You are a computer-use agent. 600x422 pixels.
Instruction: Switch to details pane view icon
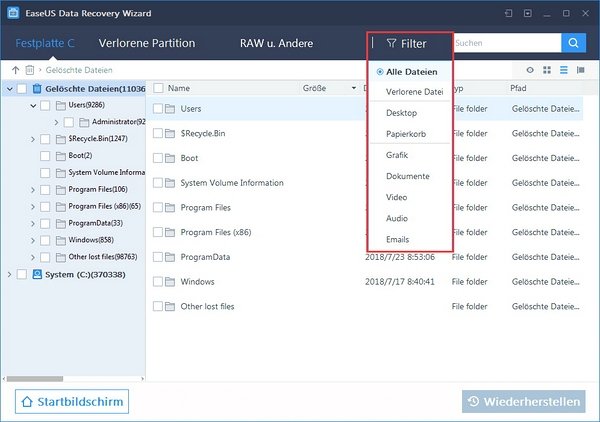(580, 70)
